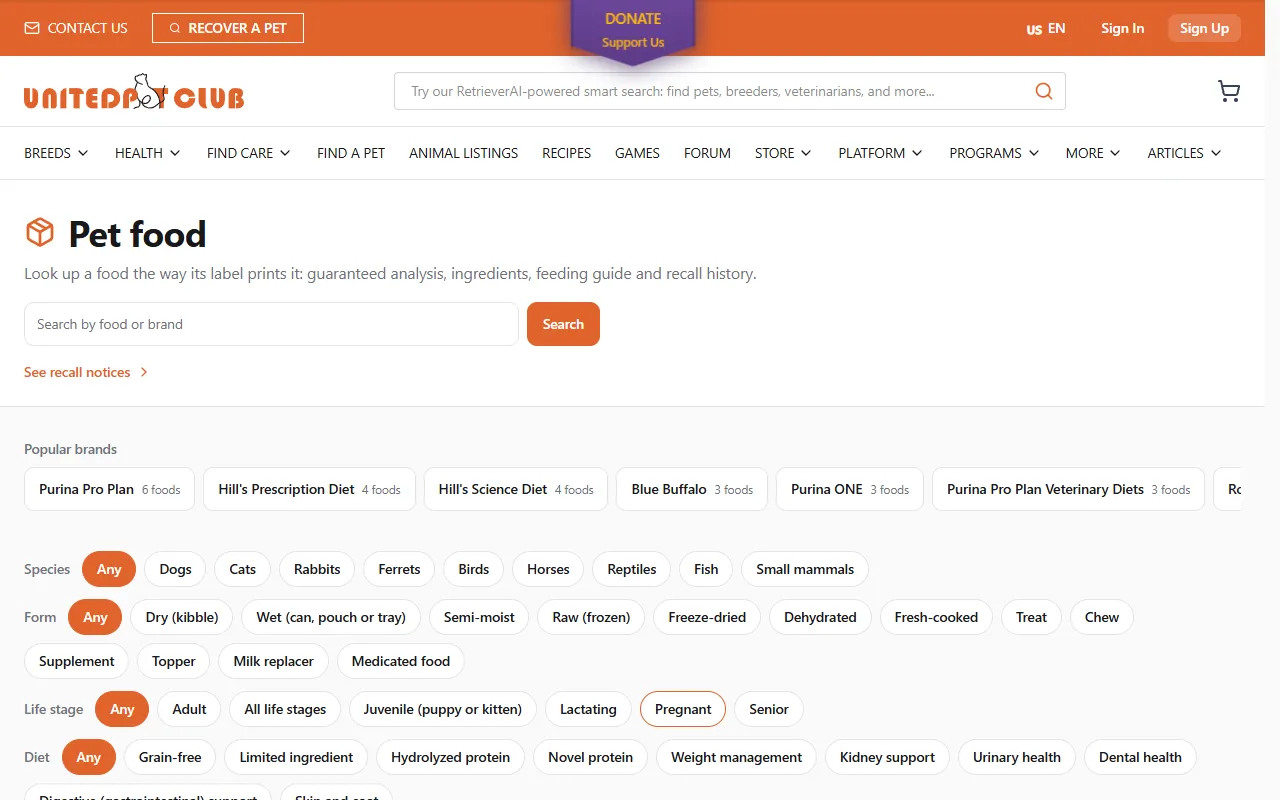Select the Purina Pro Plan brand chip
Viewport: 1280px width, 800px height.
click(x=109, y=489)
